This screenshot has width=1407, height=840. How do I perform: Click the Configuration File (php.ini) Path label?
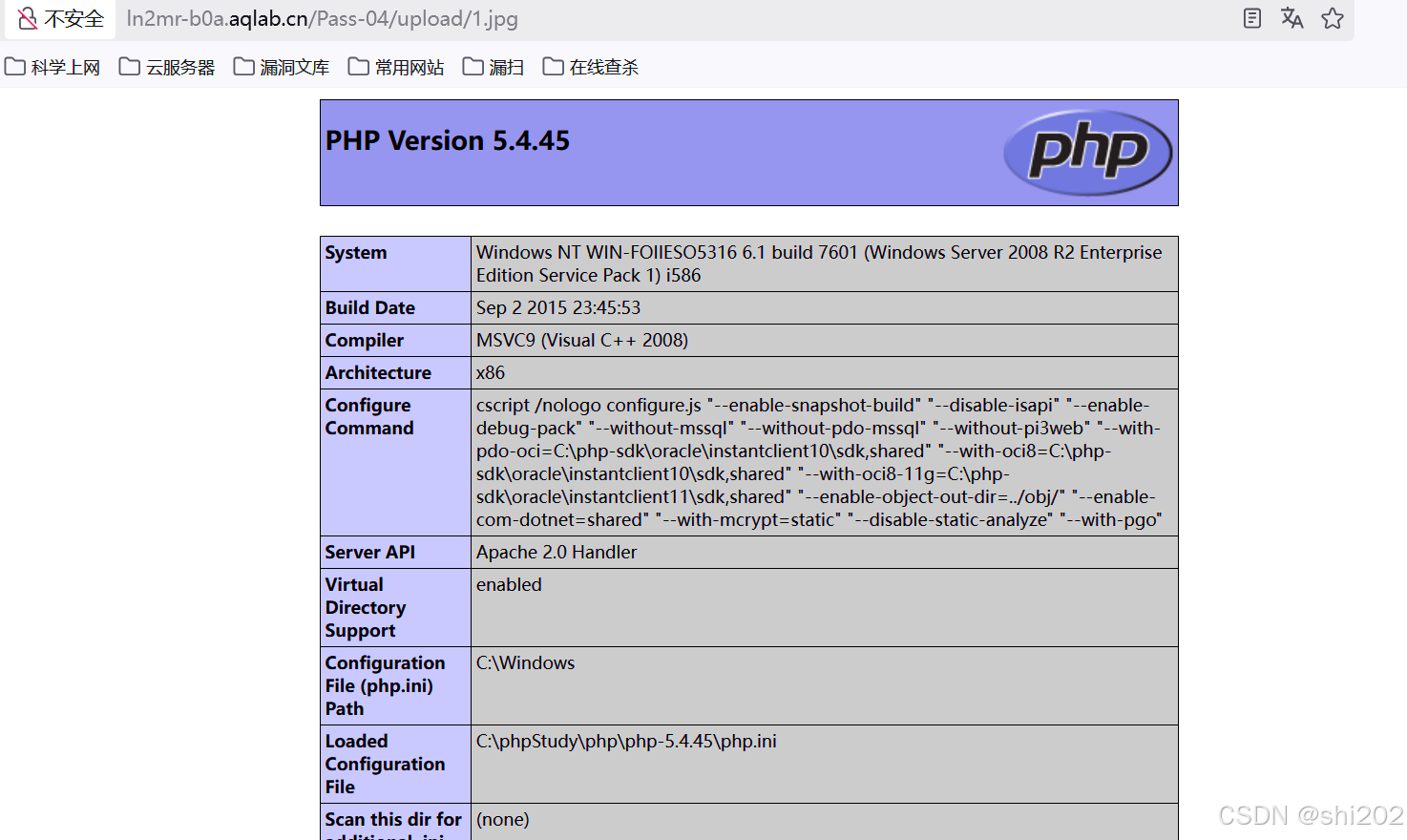tap(385, 685)
